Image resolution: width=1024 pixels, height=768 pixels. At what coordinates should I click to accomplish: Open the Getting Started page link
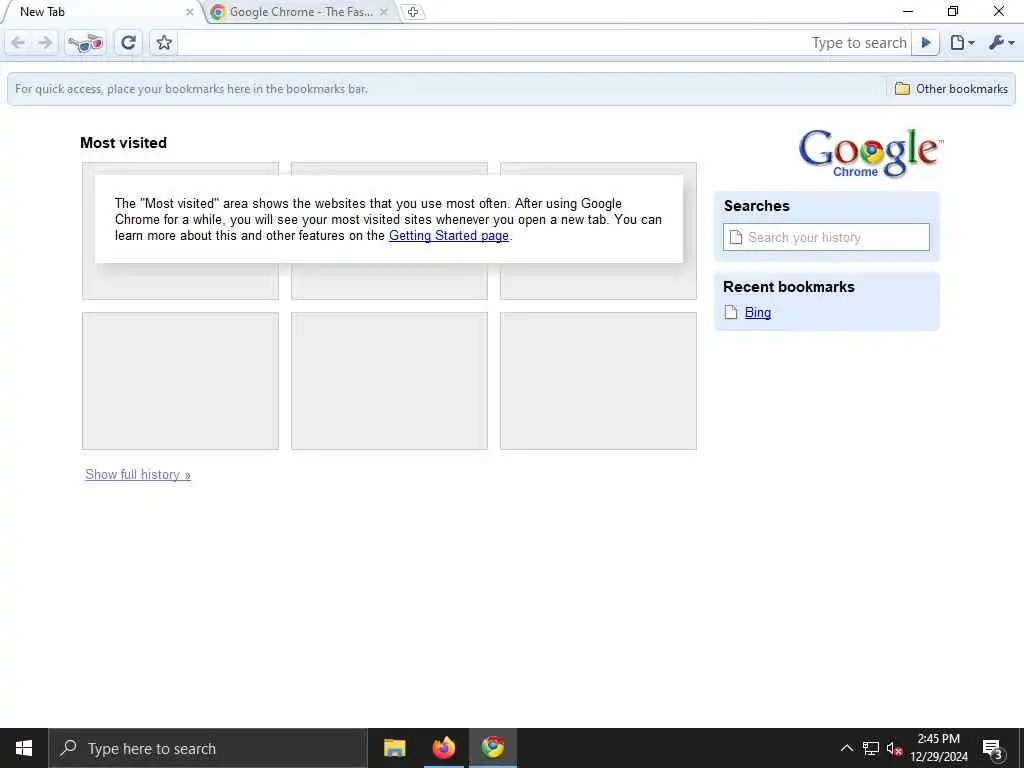449,236
